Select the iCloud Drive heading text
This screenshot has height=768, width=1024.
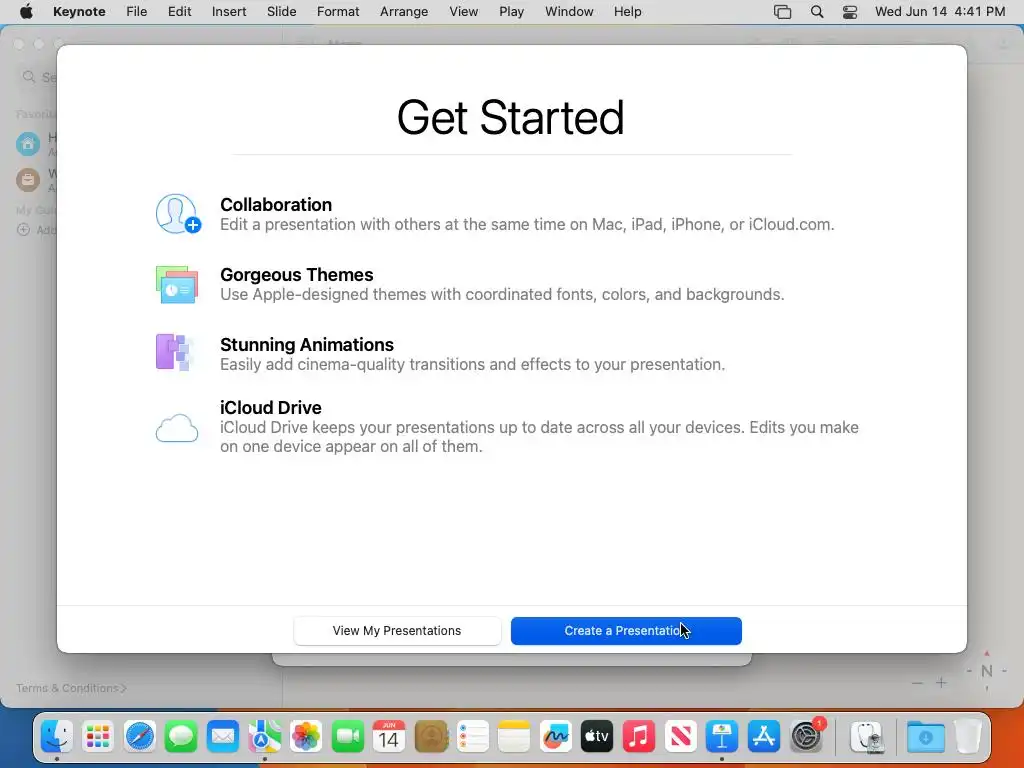tap(270, 408)
